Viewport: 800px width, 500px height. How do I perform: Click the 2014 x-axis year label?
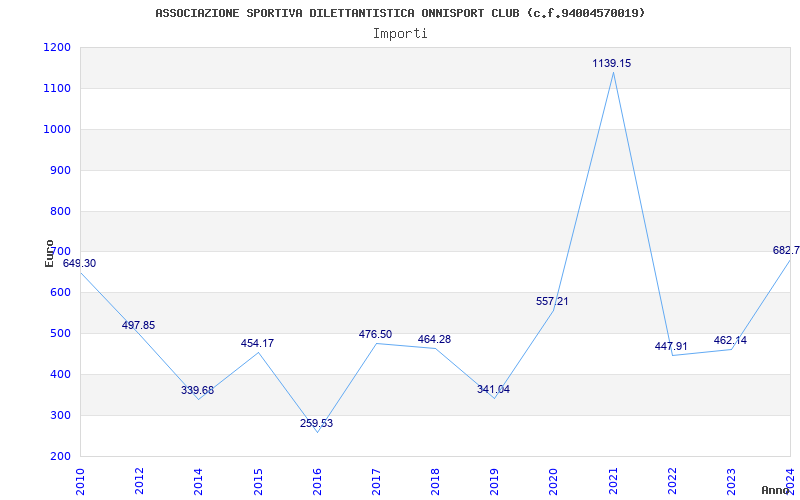pos(198,481)
